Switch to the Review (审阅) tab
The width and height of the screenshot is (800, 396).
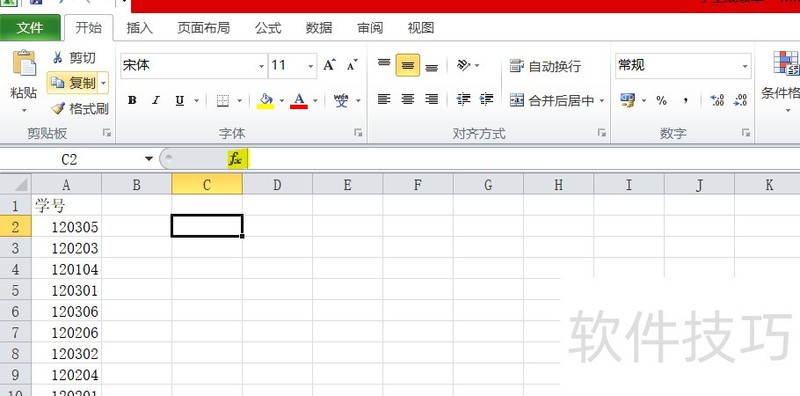pos(370,28)
